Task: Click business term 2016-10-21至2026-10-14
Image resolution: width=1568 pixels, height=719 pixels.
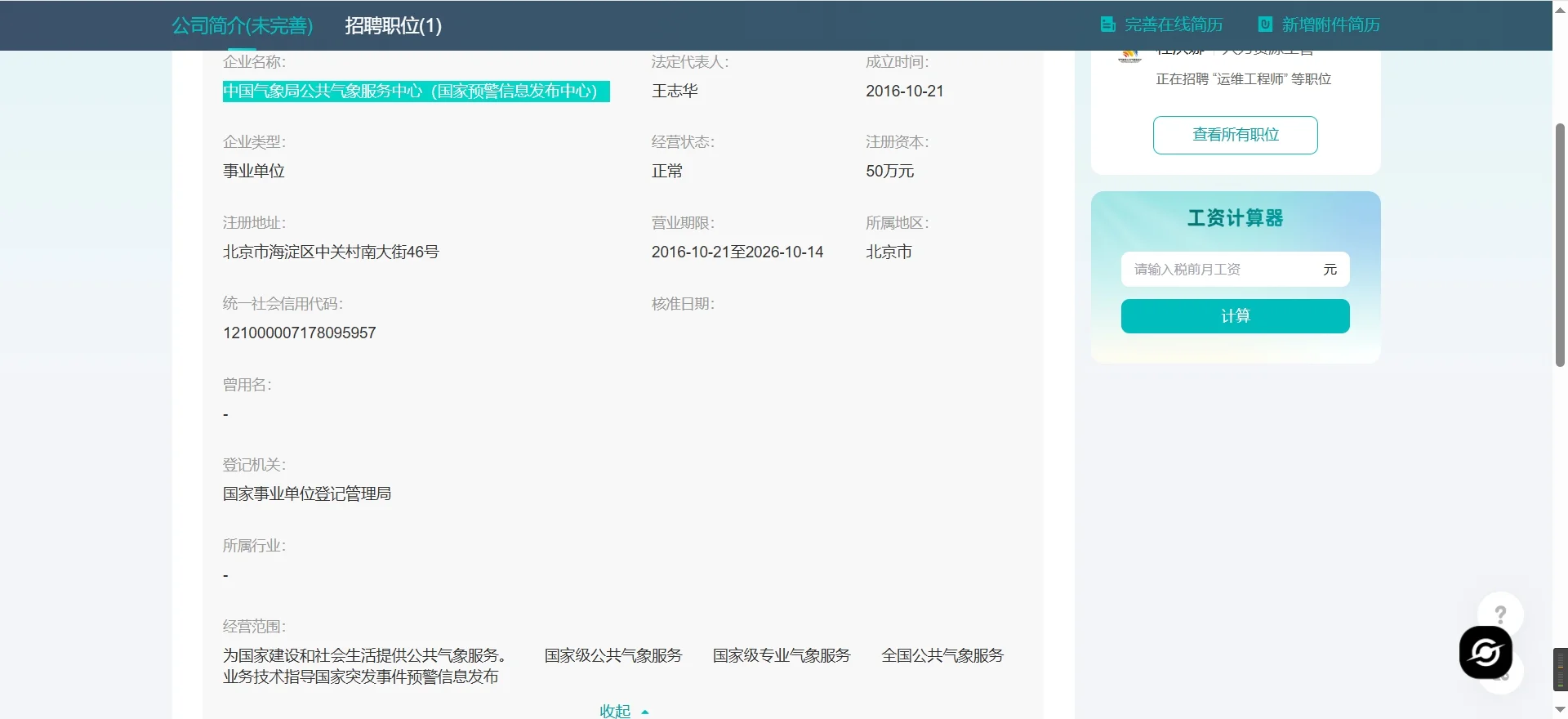Action: point(737,252)
